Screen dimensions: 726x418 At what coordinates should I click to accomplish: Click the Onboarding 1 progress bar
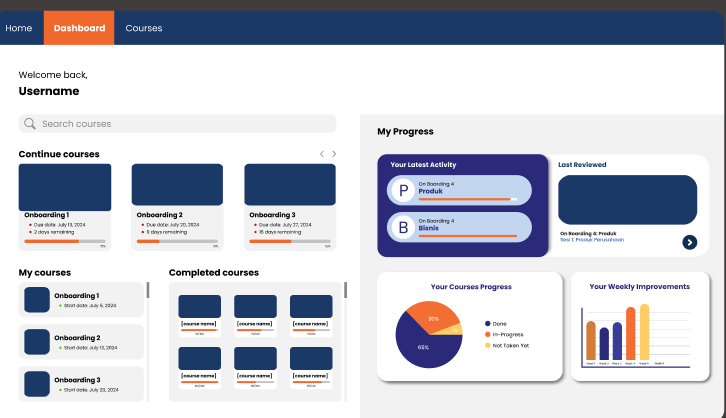pyautogui.click(x=64, y=241)
